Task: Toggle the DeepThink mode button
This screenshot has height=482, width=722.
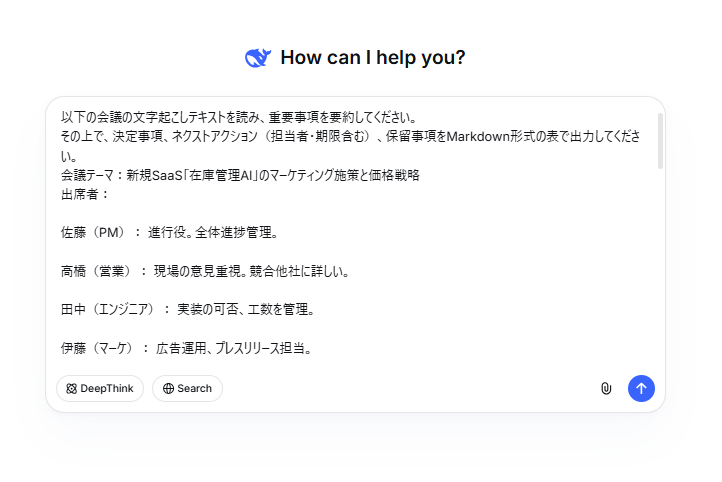Action: 100,388
